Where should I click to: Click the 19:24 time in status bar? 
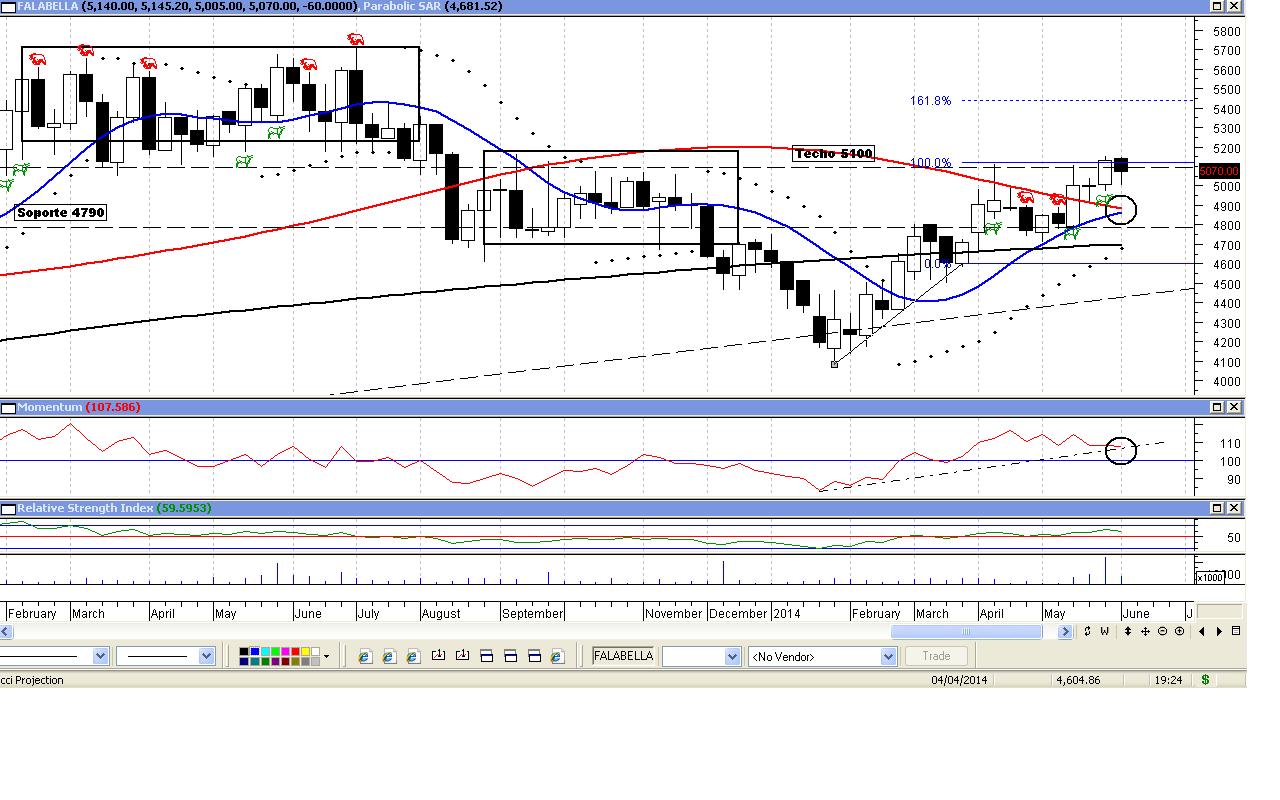point(1168,680)
